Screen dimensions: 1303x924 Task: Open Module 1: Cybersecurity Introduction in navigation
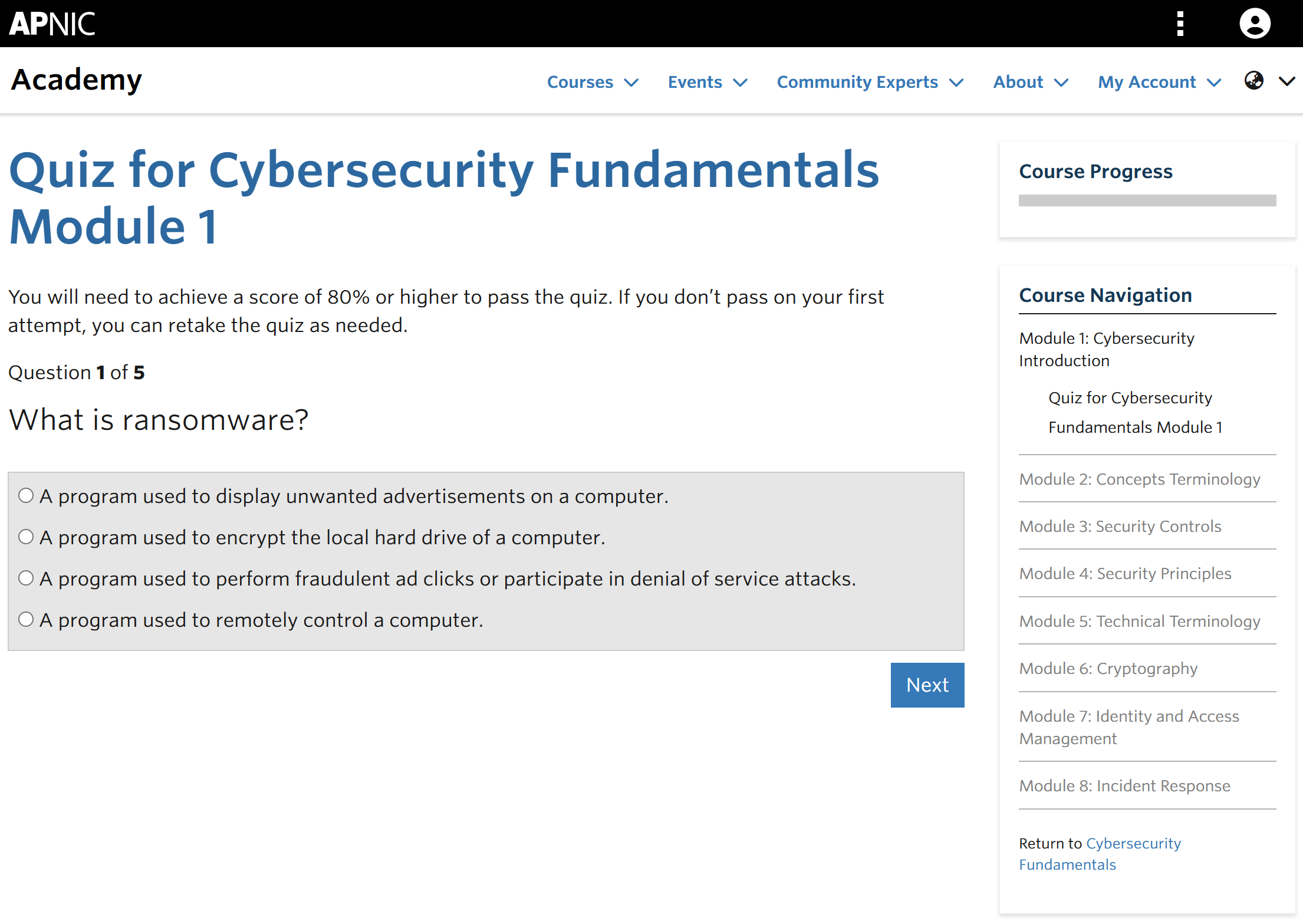tap(1106, 349)
